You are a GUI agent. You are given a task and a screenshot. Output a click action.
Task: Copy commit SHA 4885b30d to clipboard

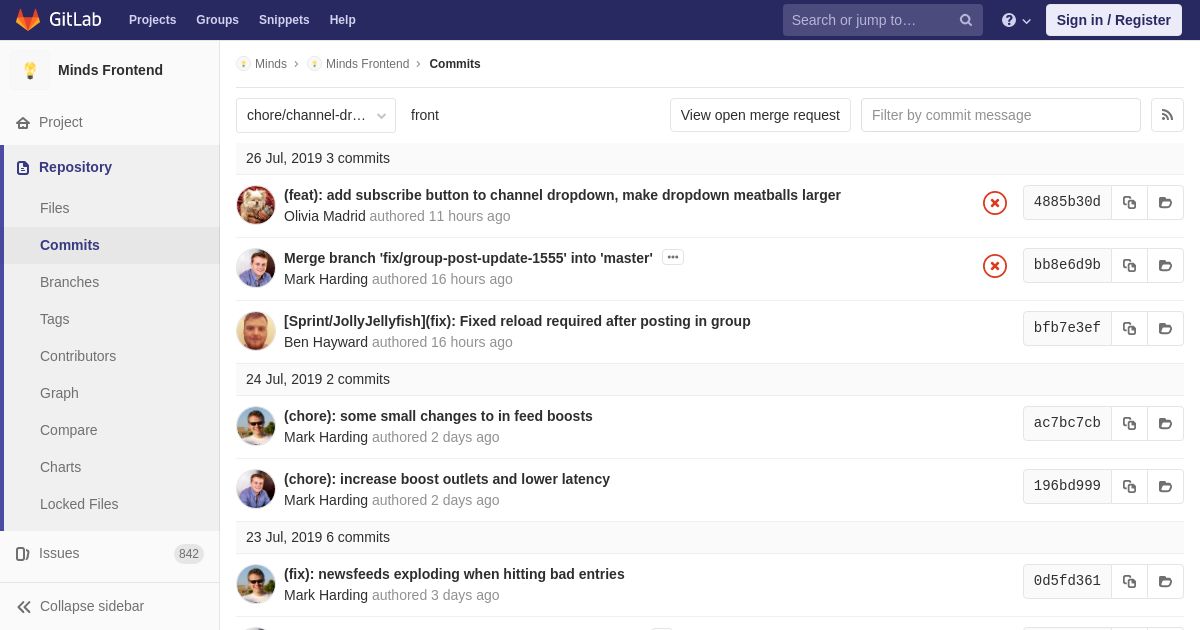click(x=1129, y=202)
